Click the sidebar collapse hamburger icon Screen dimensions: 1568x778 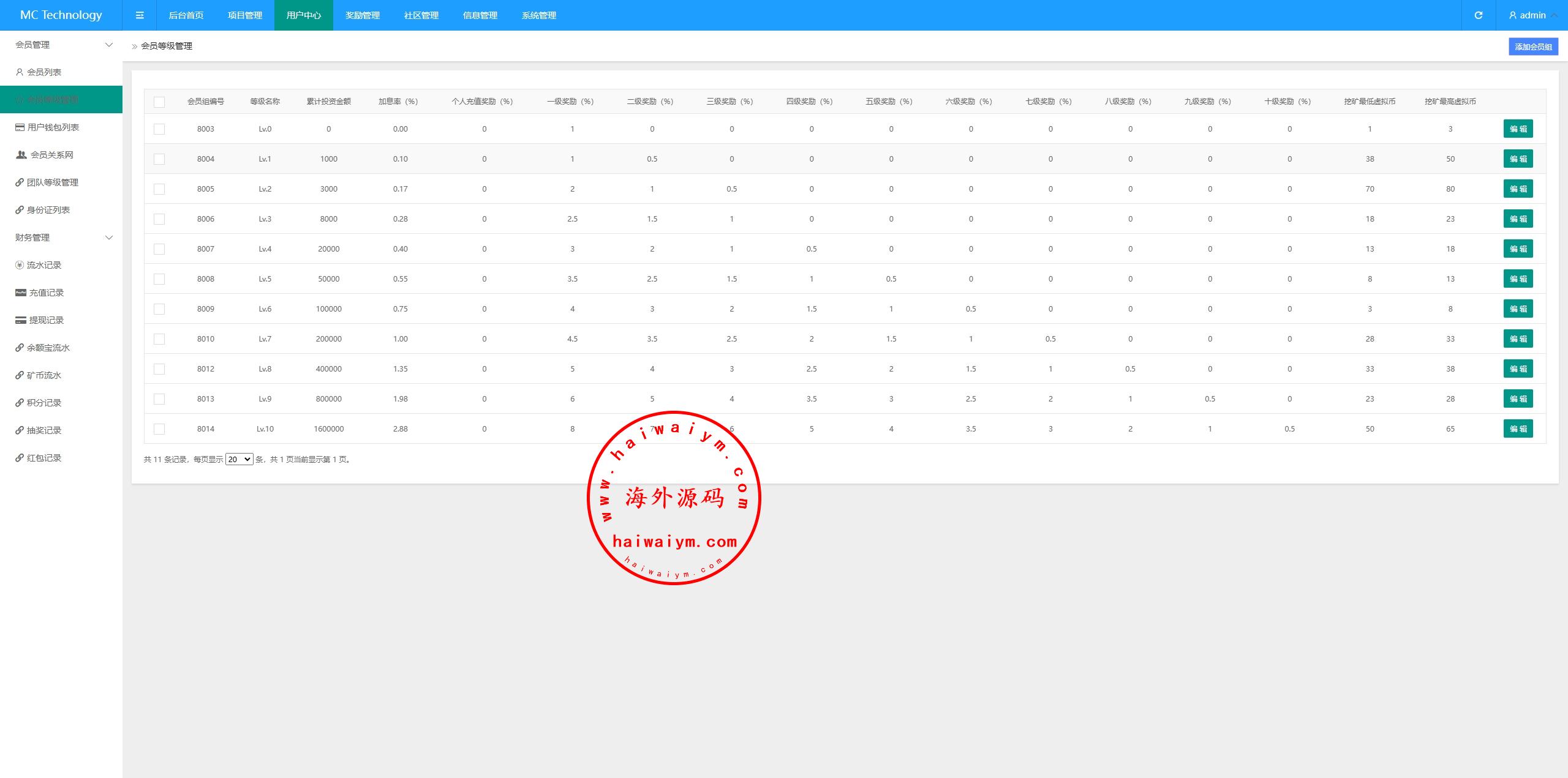[140, 15]
